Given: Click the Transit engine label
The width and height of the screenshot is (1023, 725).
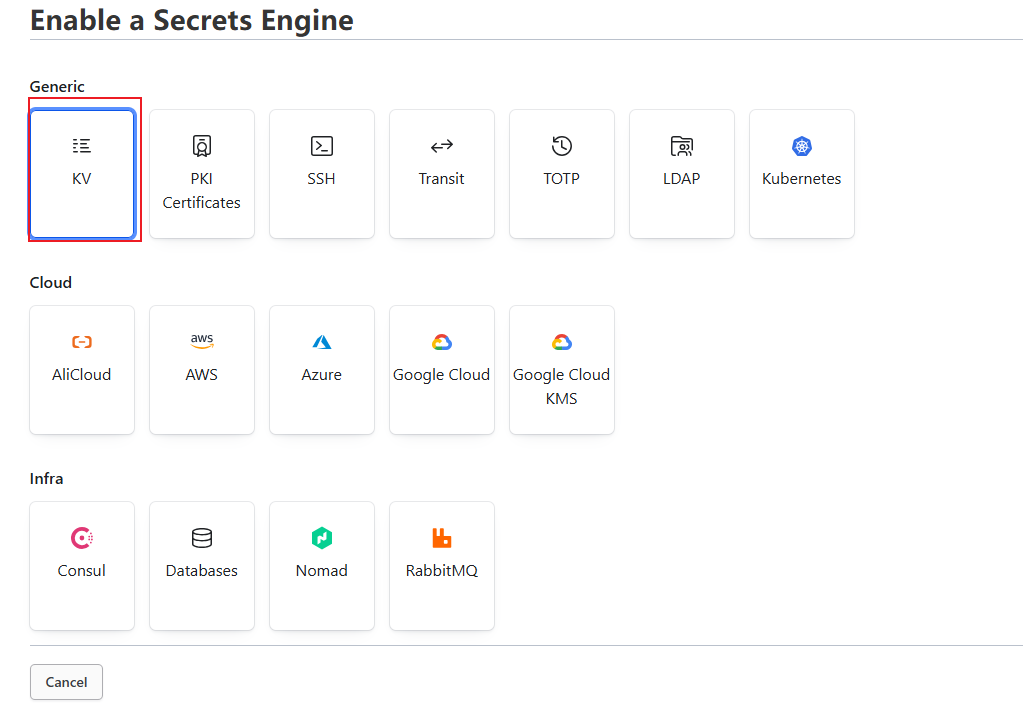Looking at the screenshot, I should coord(442,179).
